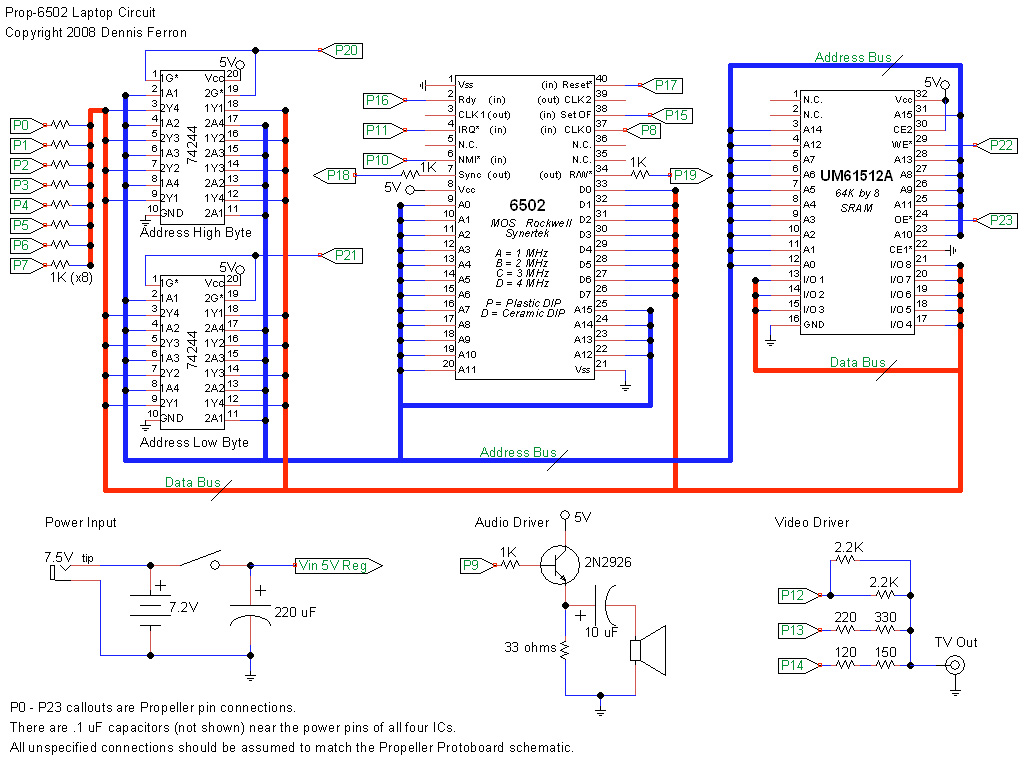Click the P21 pin callout
1024x768 pixels.
coord(341,255)
